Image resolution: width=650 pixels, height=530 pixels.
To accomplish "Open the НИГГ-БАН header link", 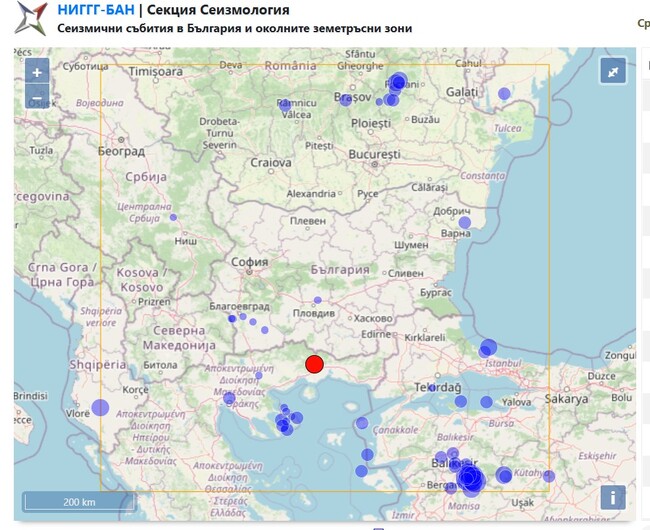I will pyautogui.click(x=95, y=10).
